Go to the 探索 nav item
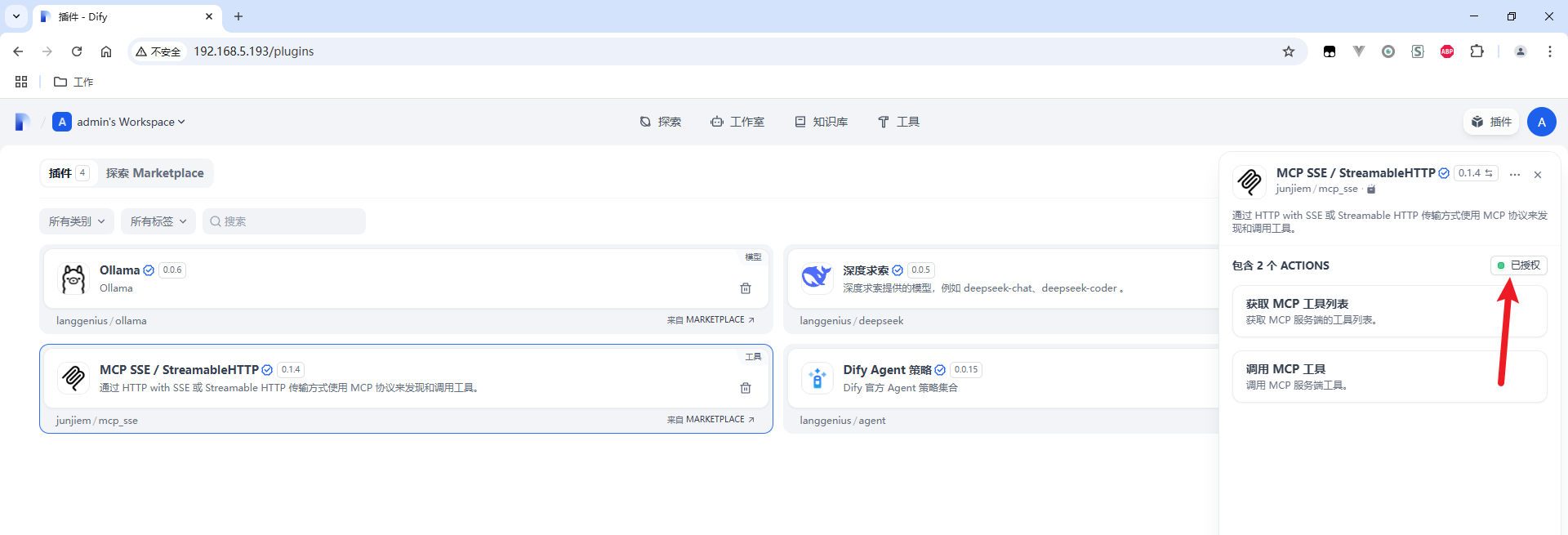 (x=660, y=122)
